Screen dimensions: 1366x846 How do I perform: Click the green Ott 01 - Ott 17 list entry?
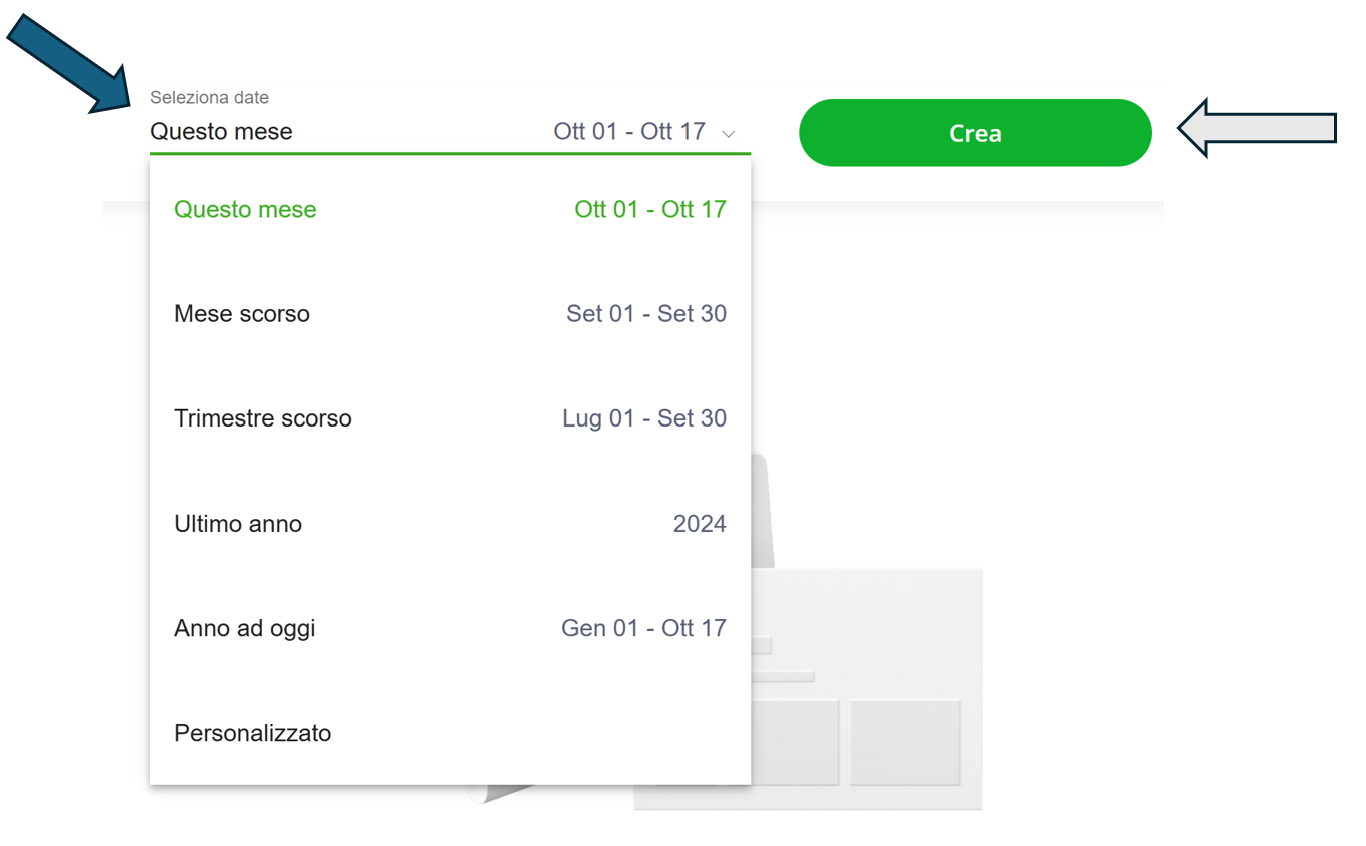(x=650, y=210)
